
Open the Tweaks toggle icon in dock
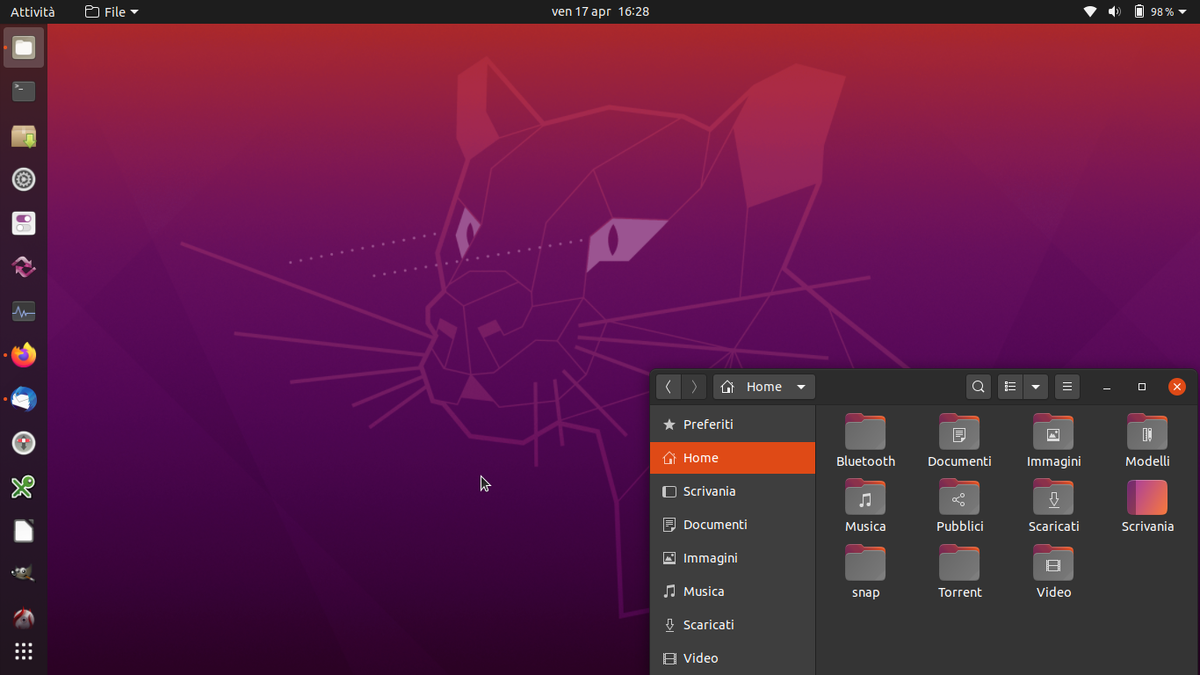24,223
